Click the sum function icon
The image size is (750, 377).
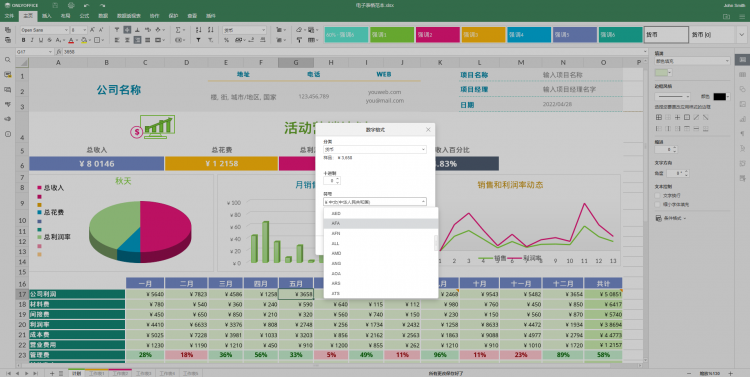178,30
